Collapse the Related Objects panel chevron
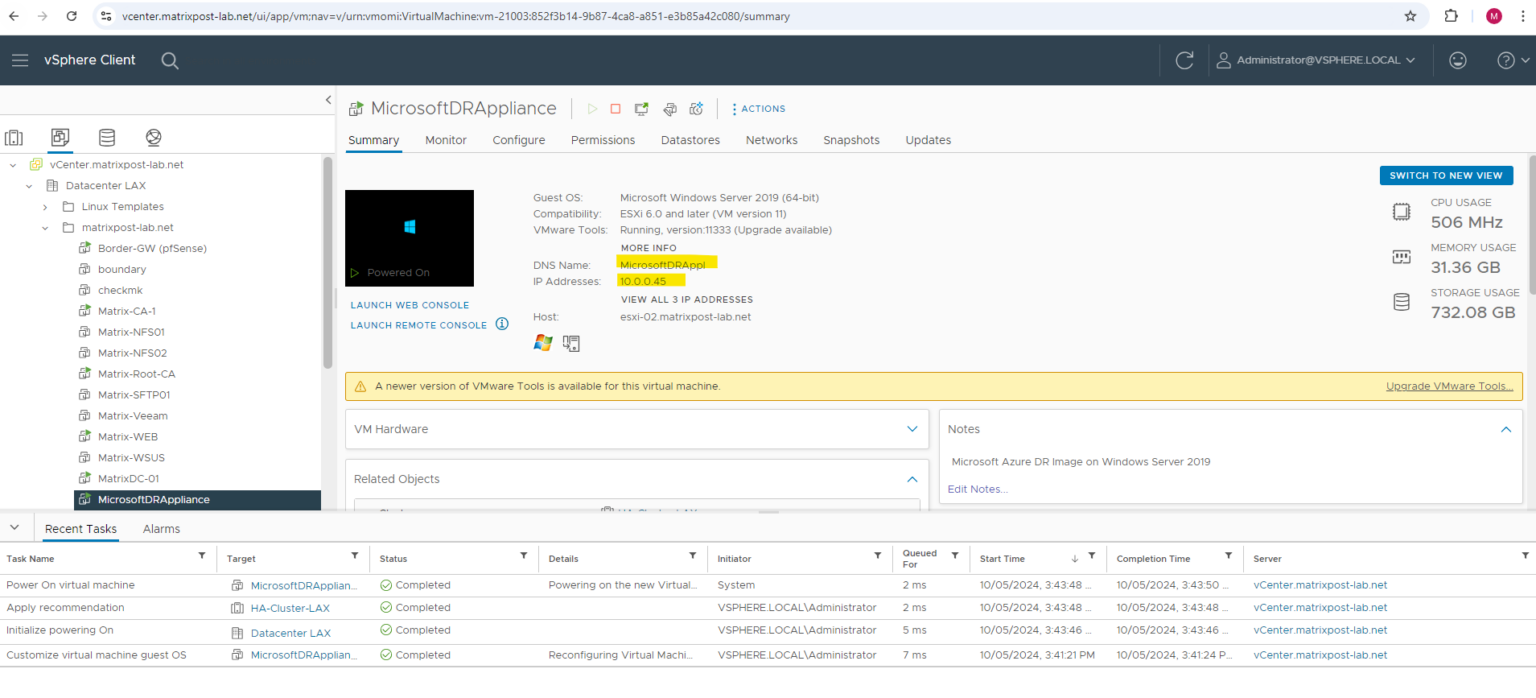 click(x=911, y=479)
